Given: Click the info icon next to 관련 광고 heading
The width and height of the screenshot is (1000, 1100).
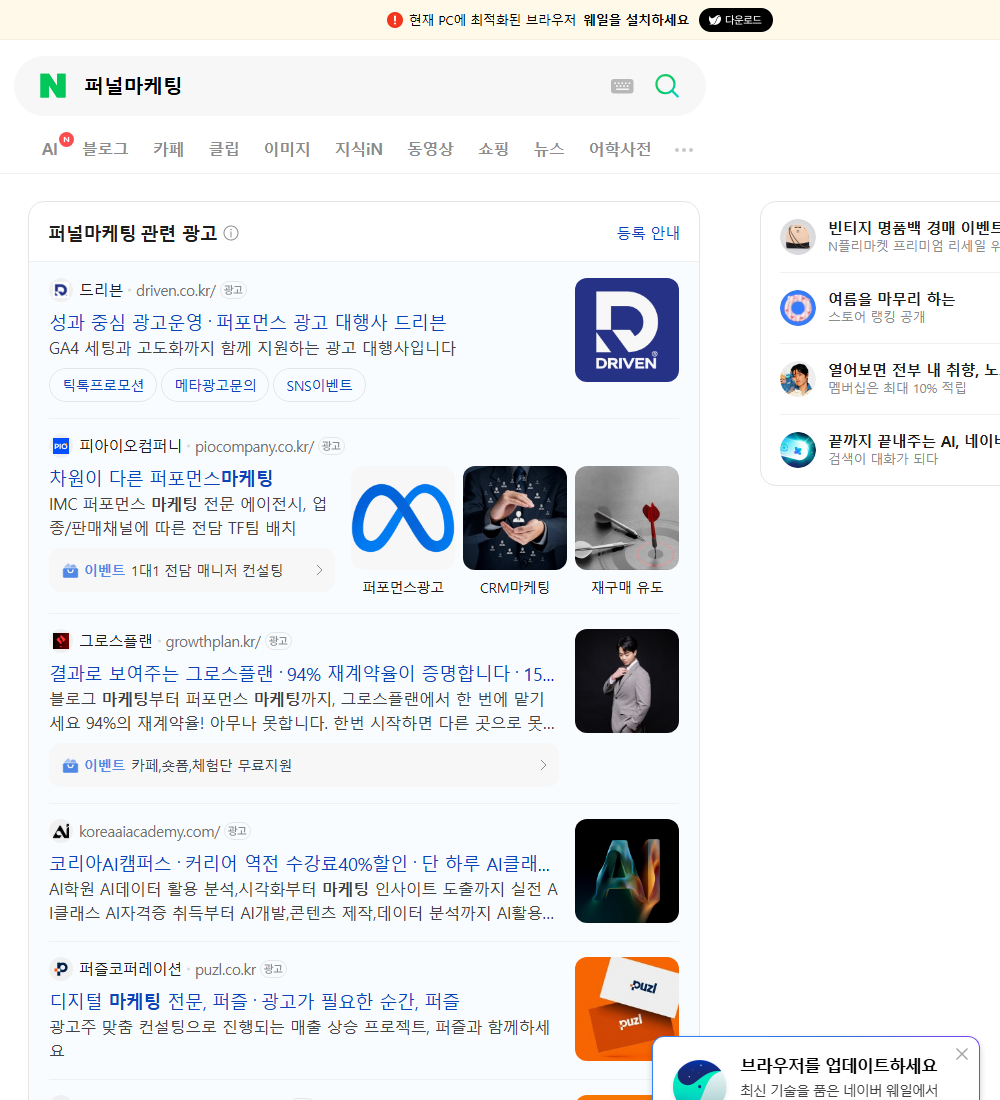Looking at the screenshot, I should pos(231,233).
